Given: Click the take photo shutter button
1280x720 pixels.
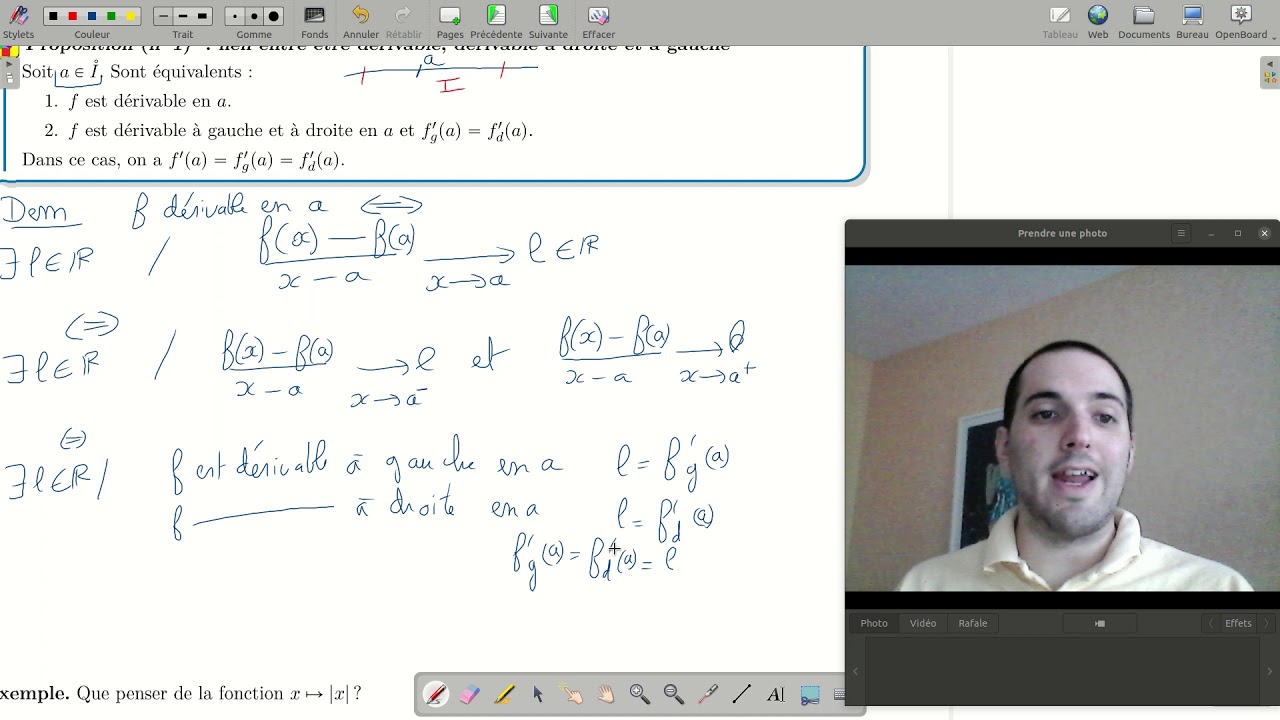Looking at the screenshot, I should (x=1100, y=623).
